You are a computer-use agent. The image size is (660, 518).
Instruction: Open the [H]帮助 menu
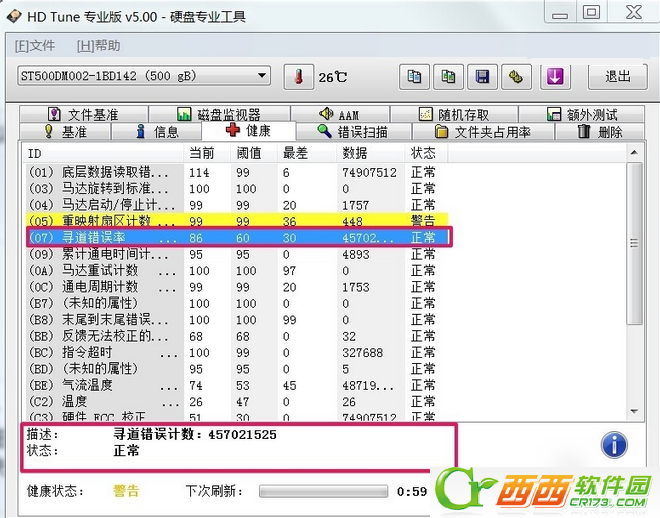(x=99, y=45)
